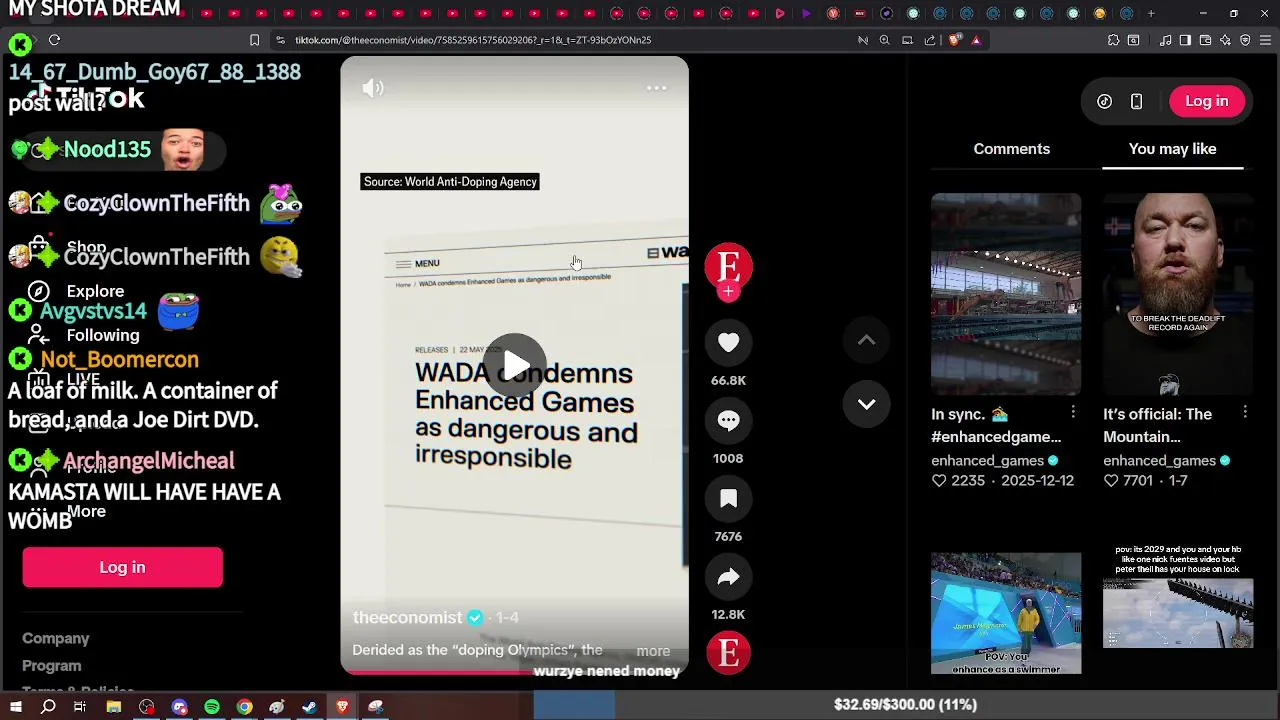Open Task View on the taskbar
The image size is (1280, 720).
pos(80,707)
